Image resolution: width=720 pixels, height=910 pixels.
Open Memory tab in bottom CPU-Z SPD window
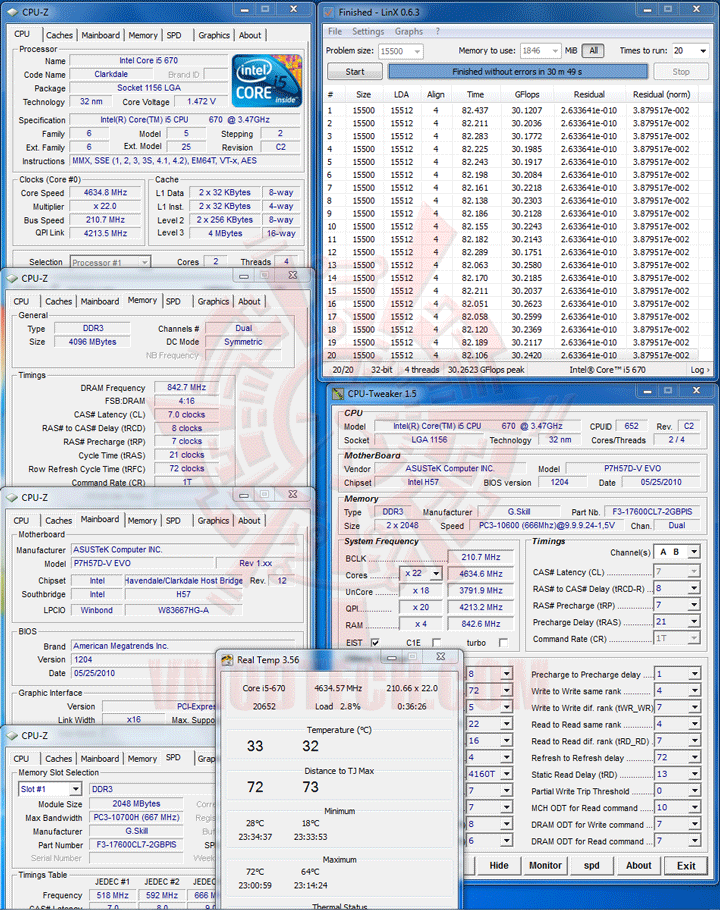tap(142, 759)
